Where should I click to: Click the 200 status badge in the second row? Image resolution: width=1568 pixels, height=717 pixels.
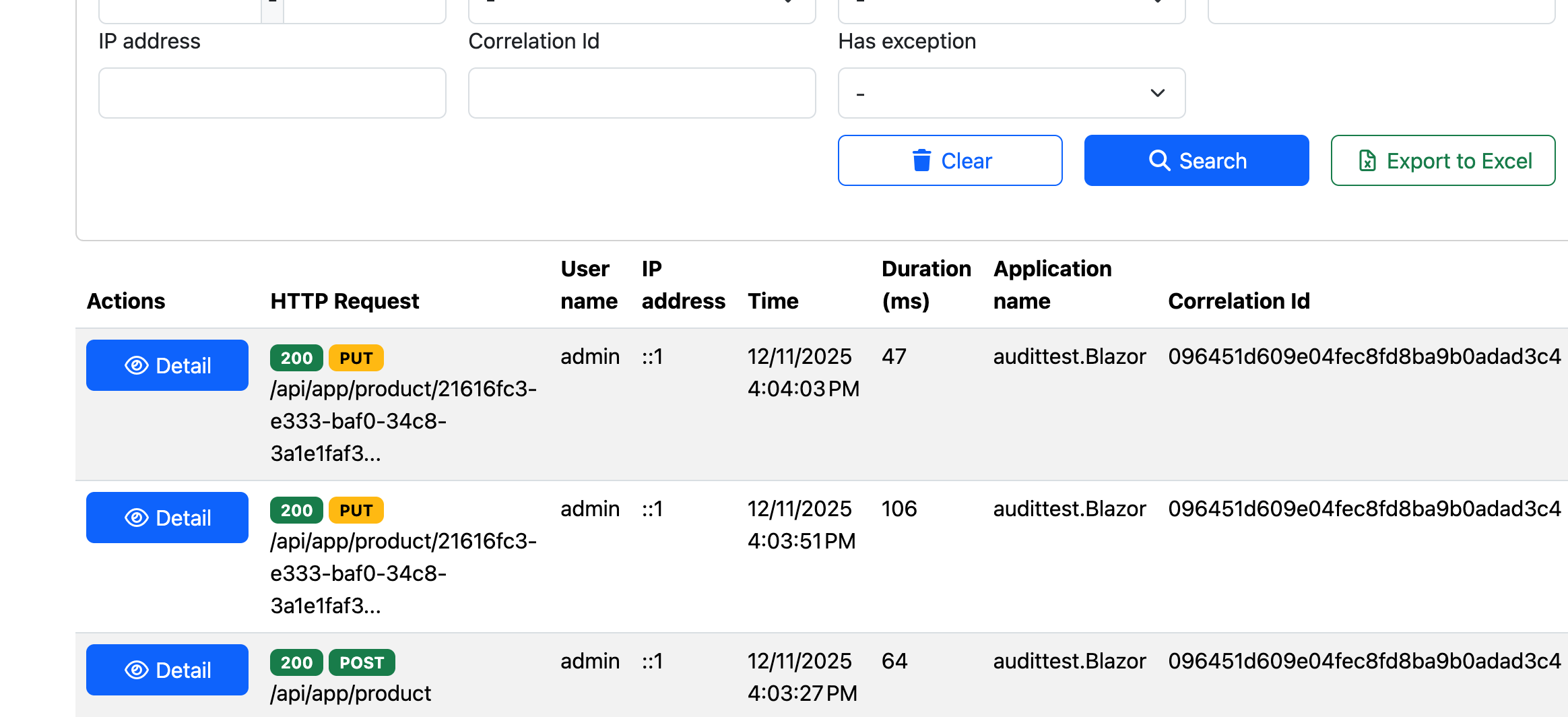pyautogui.click(x=296, y=510)
